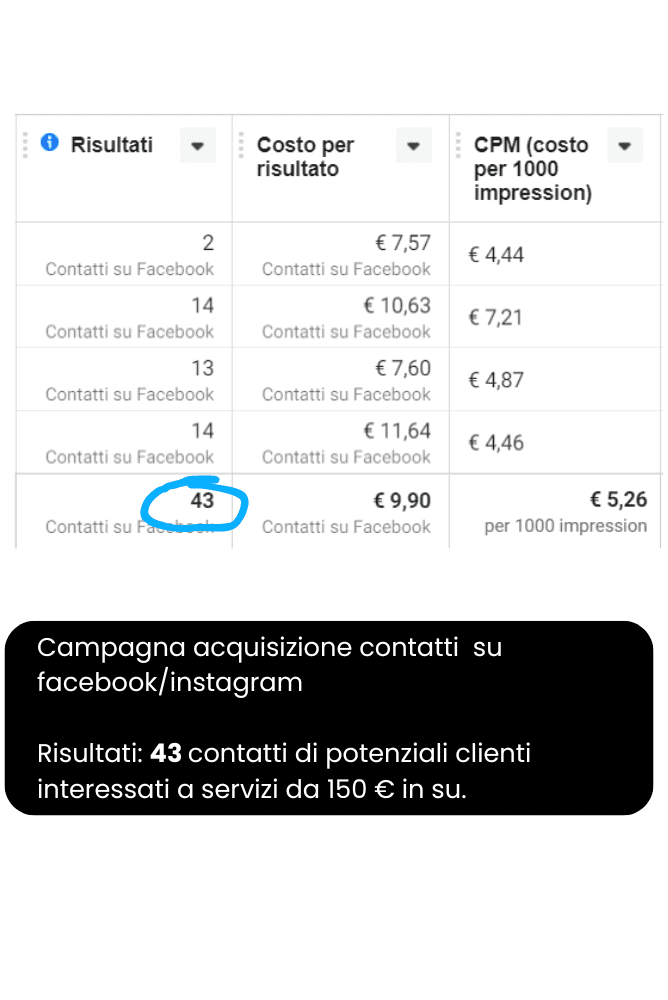Click the € 4,46 CPM value
The height and width of the screenshot is (1000, 668).
click(496, 443)
